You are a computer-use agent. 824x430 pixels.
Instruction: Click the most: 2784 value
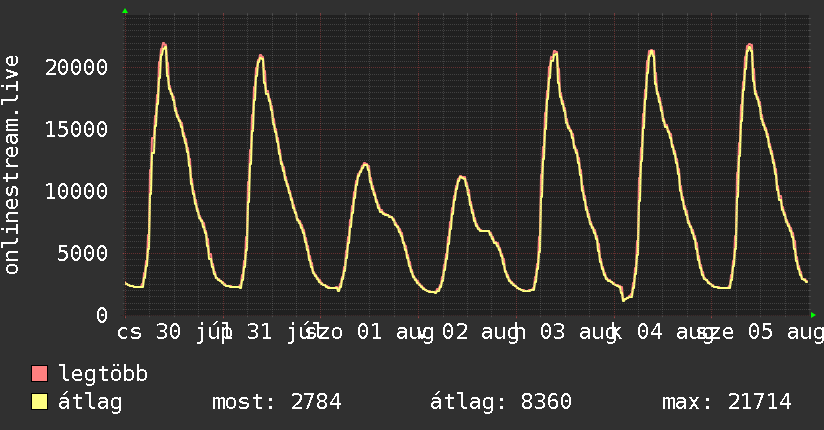click(x=277, y=402)
